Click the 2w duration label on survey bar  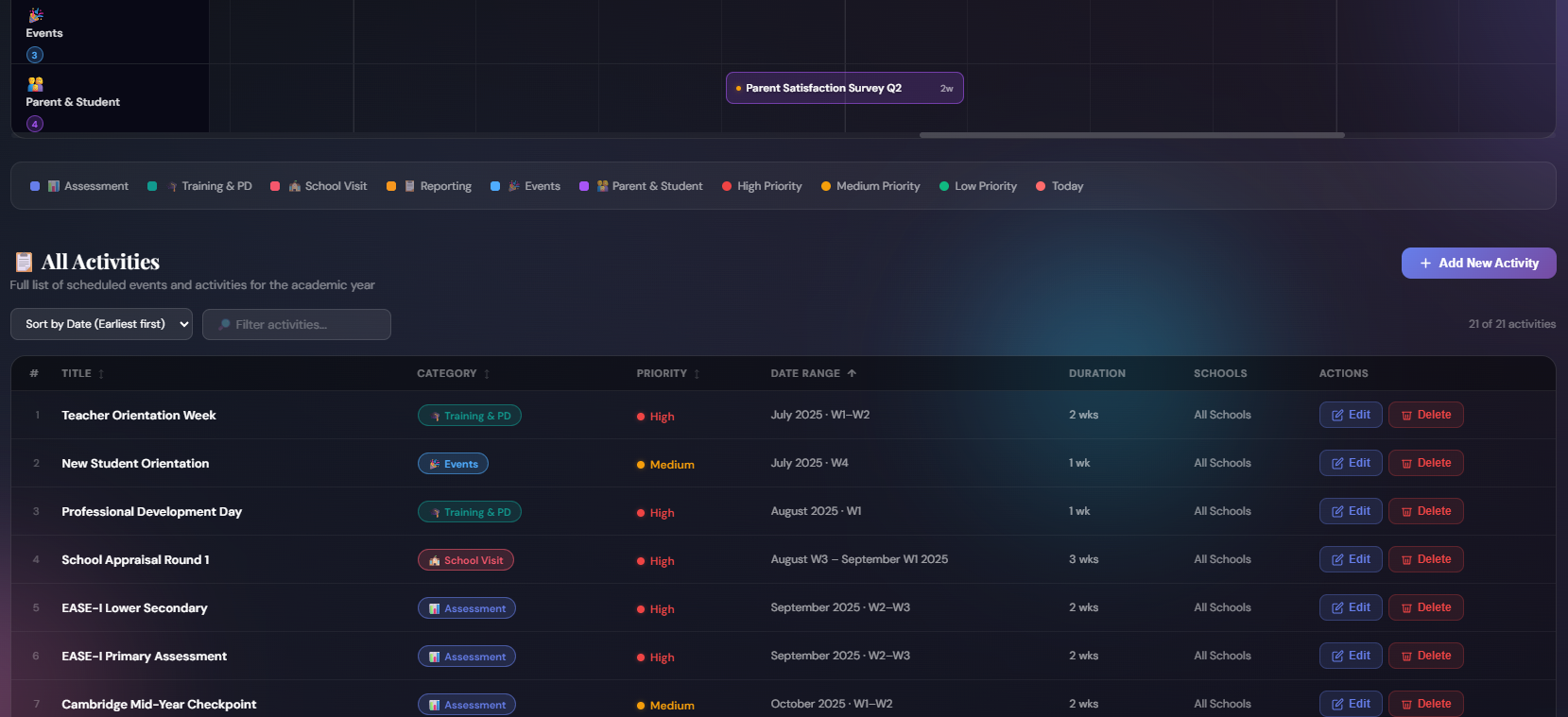click(946, 88)
